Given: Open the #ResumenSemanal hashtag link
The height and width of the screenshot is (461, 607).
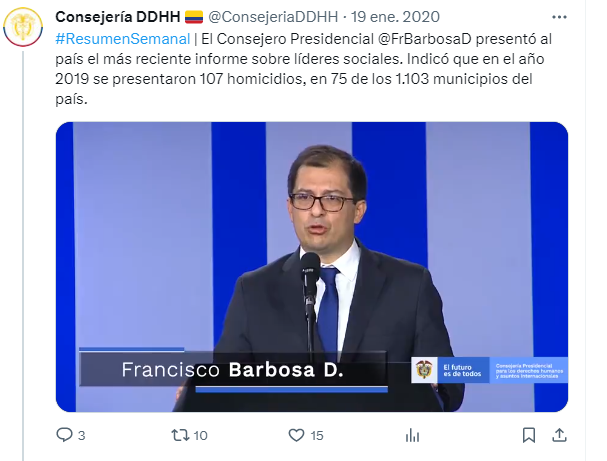Looking at the screenshot, I should pos(123,39).
